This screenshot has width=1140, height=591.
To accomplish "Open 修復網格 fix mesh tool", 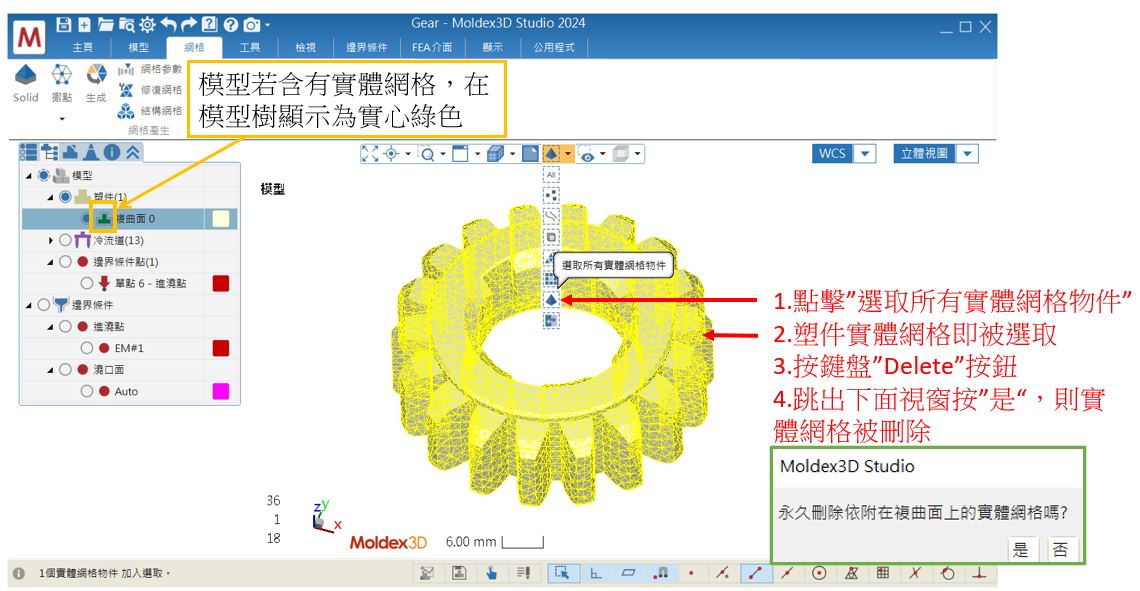I will coord(150,89).
